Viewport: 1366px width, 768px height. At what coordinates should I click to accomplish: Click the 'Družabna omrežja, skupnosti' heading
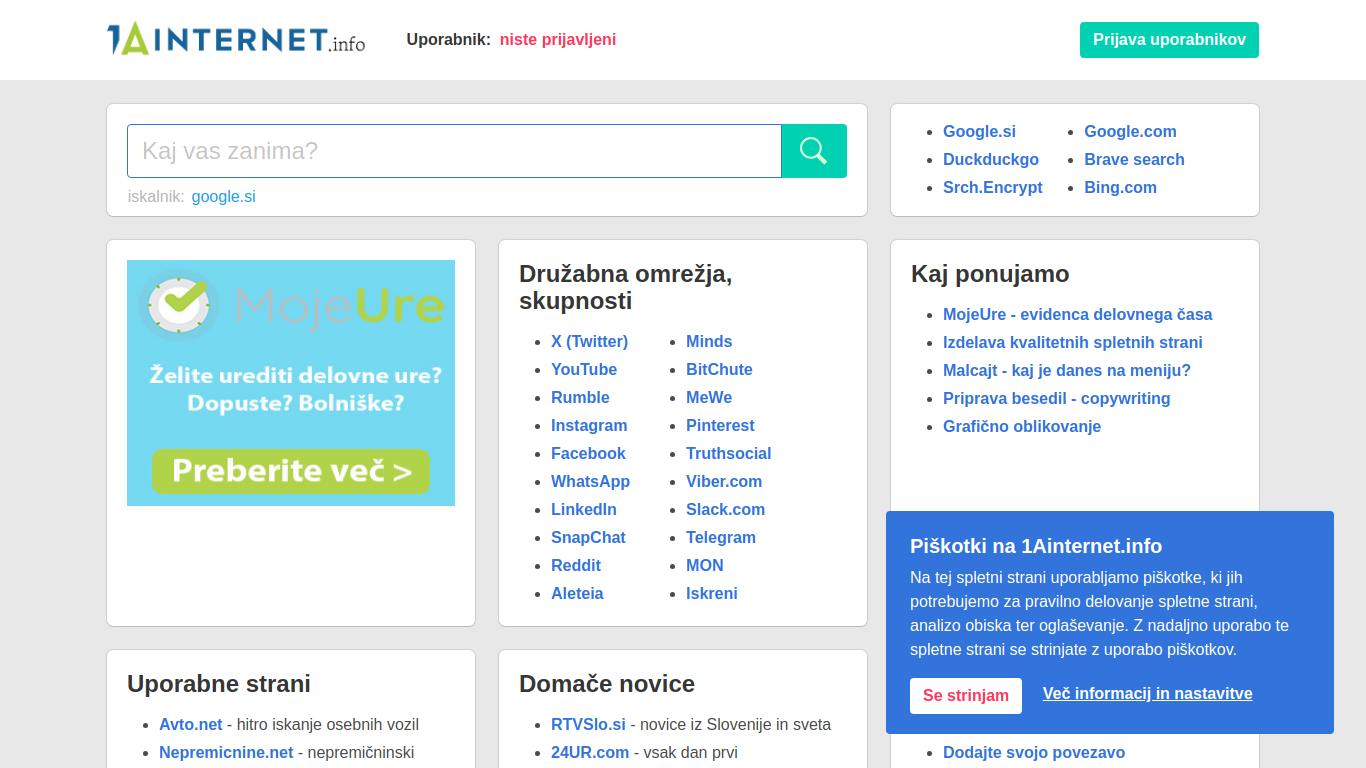click(x=625, y=288)
